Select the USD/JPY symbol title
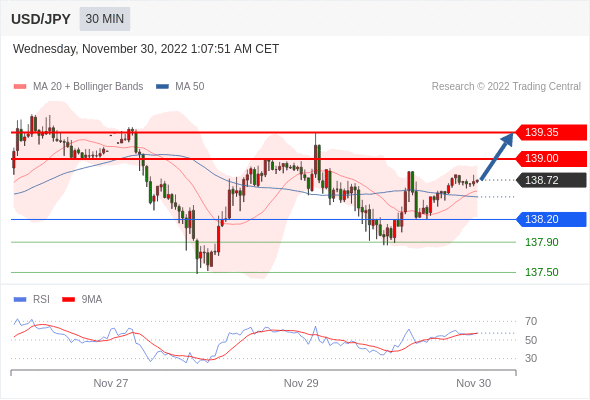The width and height of the screenshot is (590, 400). 41,19
